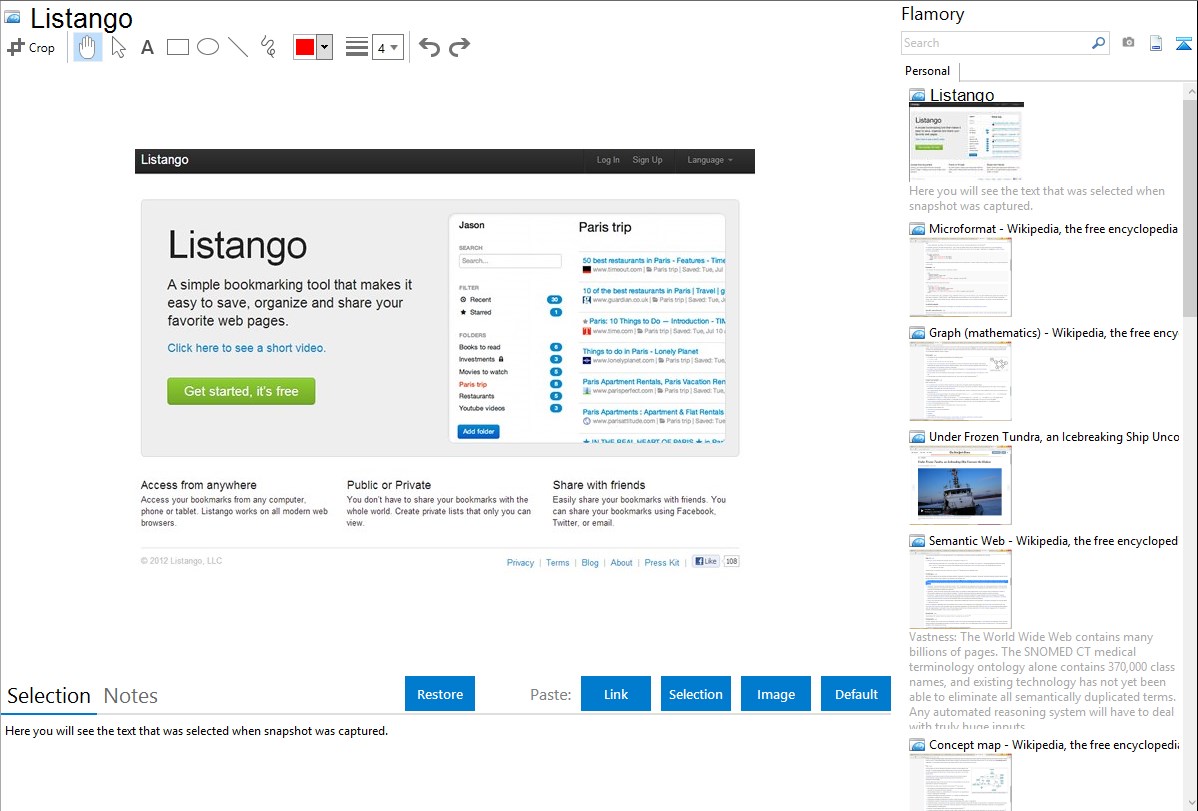1198x811 pixels.
Task: Open the Listango snapshot thumbnail in the list
Action: pyautogui.click(x=966, y=142)
